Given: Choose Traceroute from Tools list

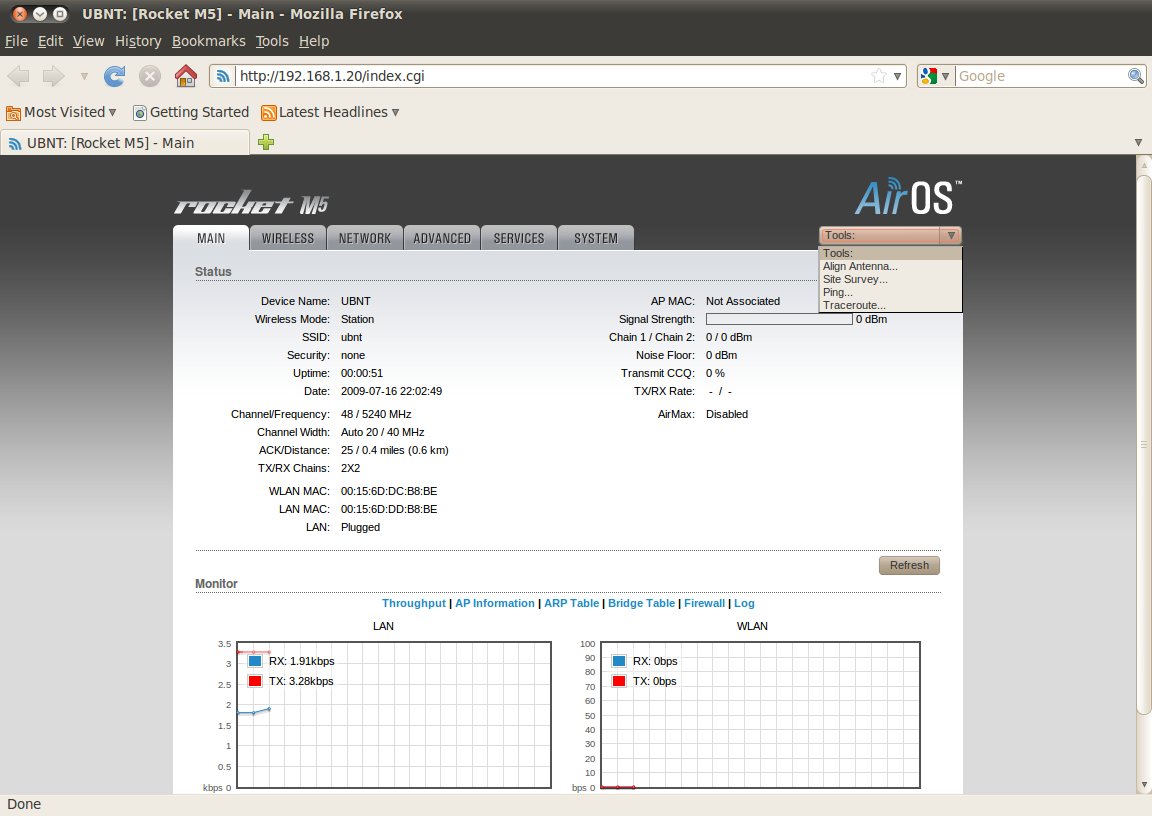Looking at the screenshot, I should (890, 305).
